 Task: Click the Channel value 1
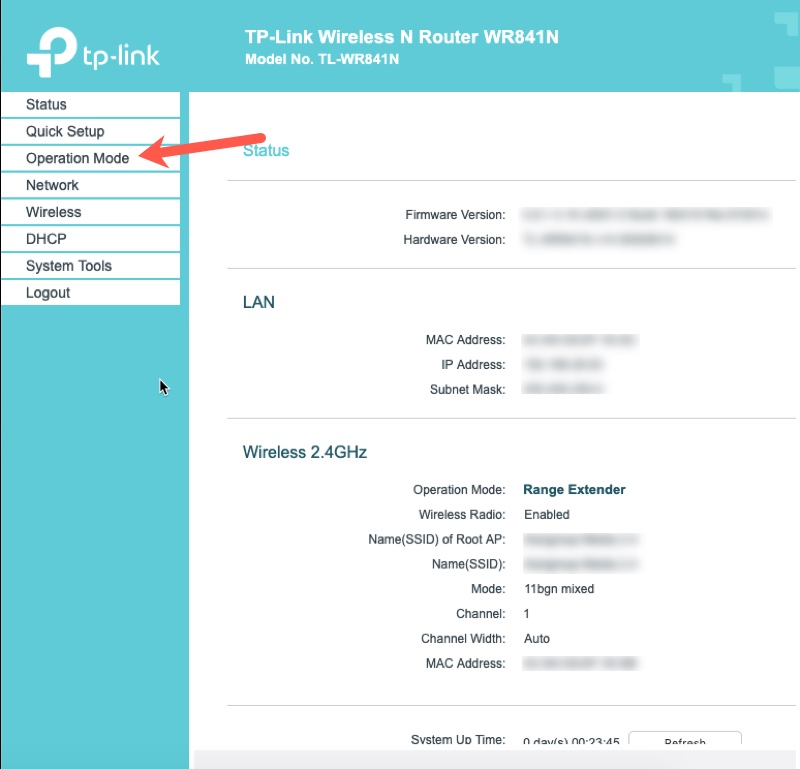tap(527, 613)
